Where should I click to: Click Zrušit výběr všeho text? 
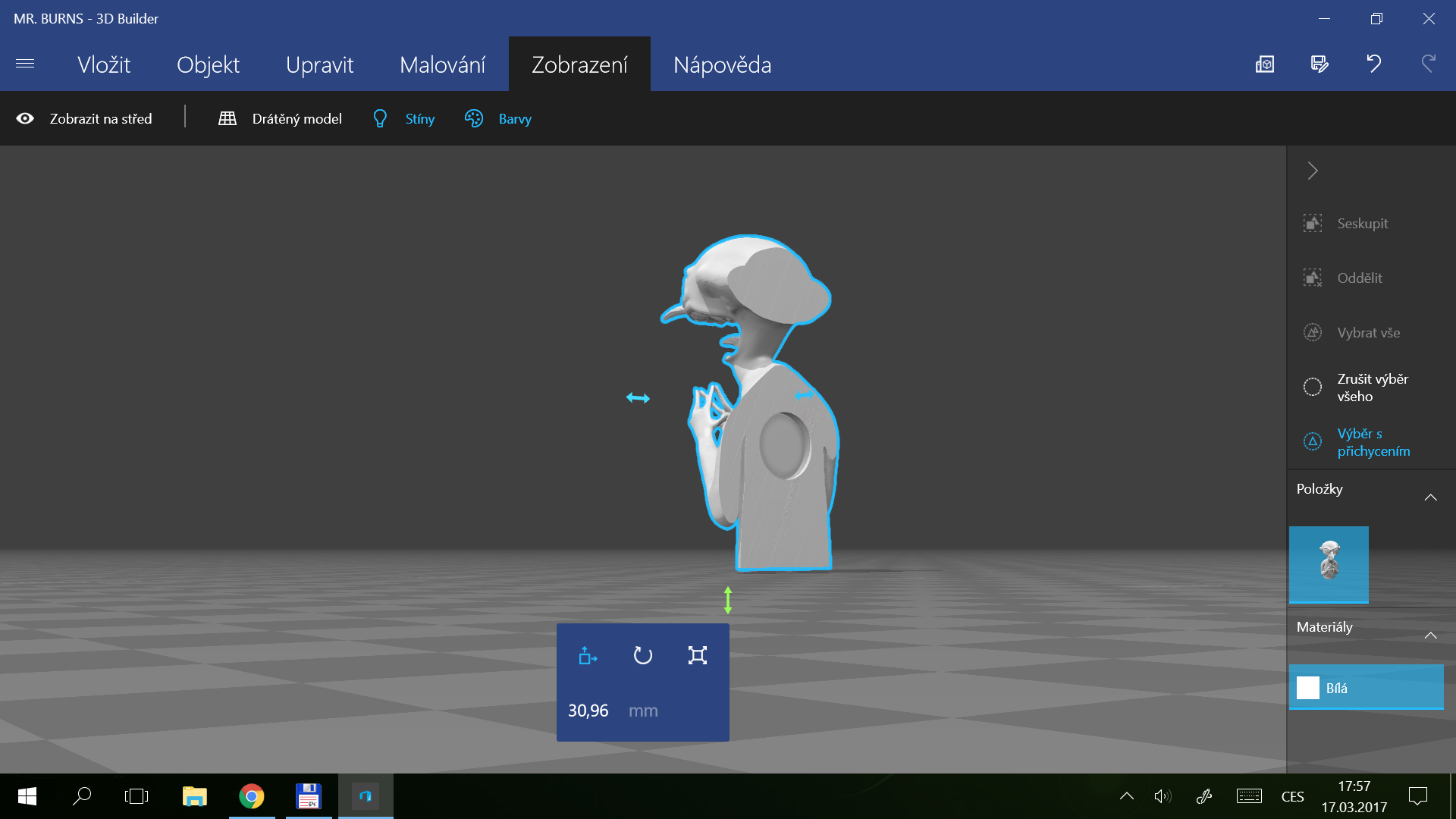[x=1373, y=387]
